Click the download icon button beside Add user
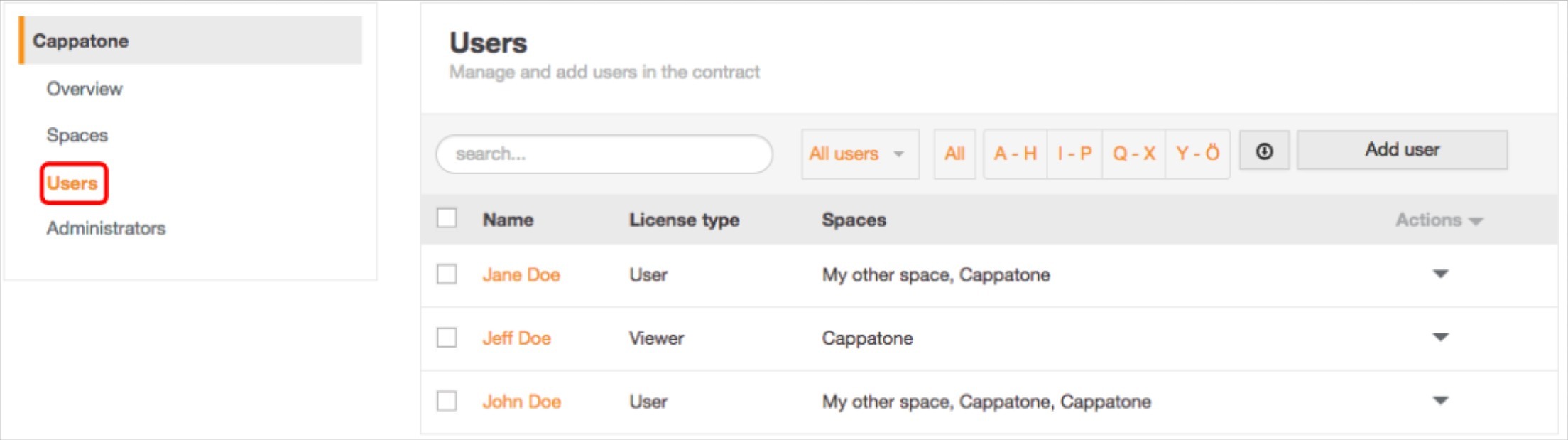Image resolution: width=1568 pixels, height=440 pixels. click(x=1264, y=151)
